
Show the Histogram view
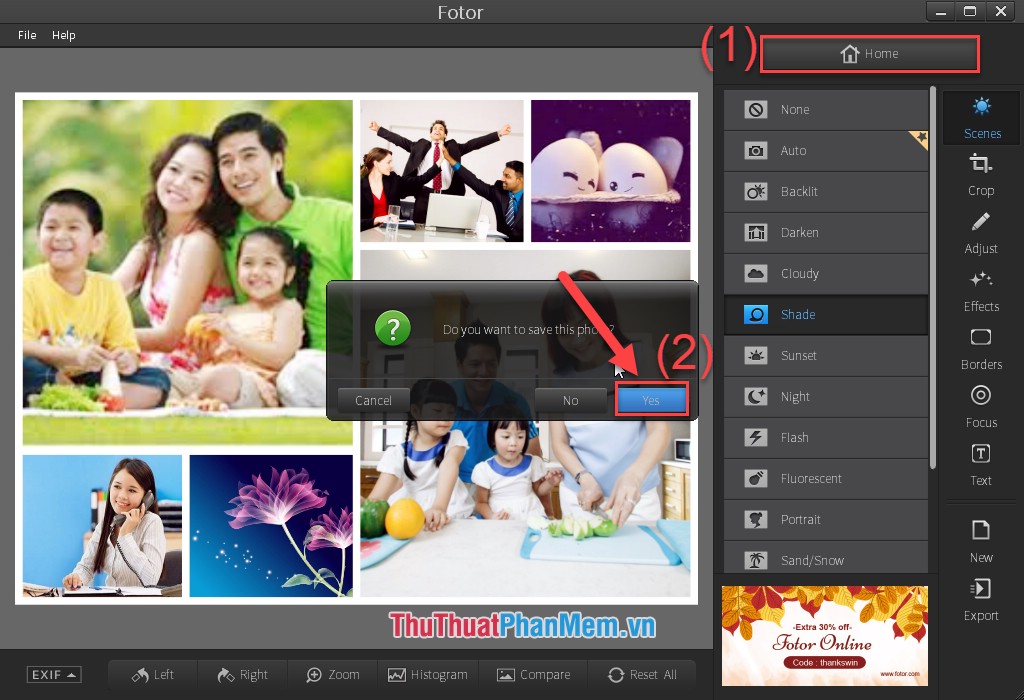[428, 674]
